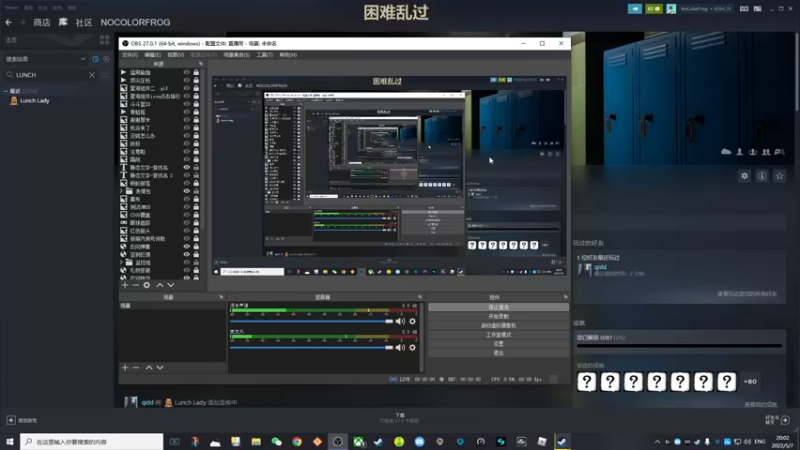This screenshot has height=450, width=800.
Task: Add a new source with the plus icon
Action: 125,285
